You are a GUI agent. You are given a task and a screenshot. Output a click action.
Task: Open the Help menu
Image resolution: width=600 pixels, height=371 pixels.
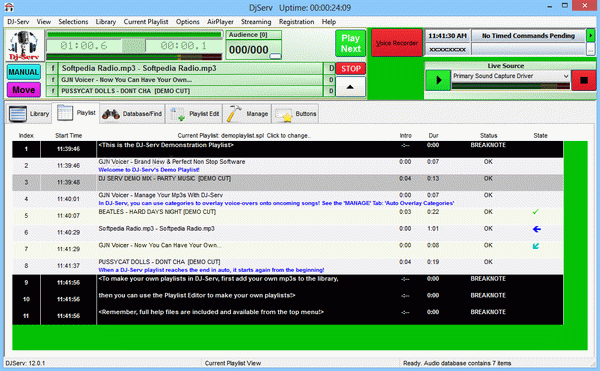click(x=329, y=22)
